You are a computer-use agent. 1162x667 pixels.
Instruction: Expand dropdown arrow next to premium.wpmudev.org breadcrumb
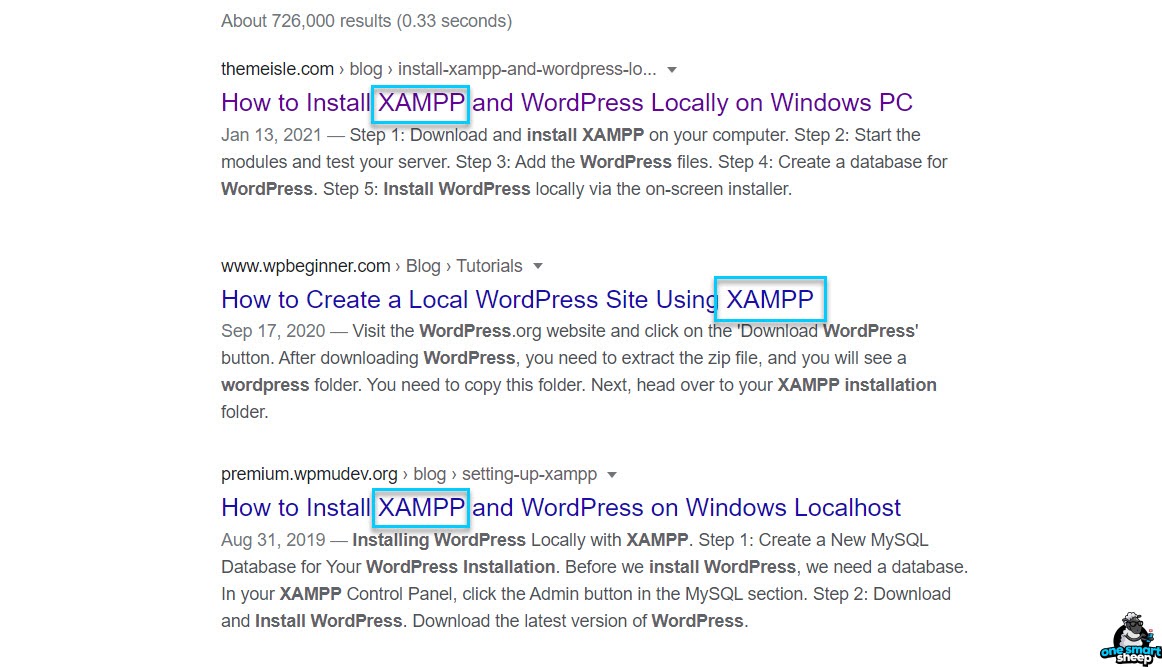pyautogui.click(x=612, y=474)
